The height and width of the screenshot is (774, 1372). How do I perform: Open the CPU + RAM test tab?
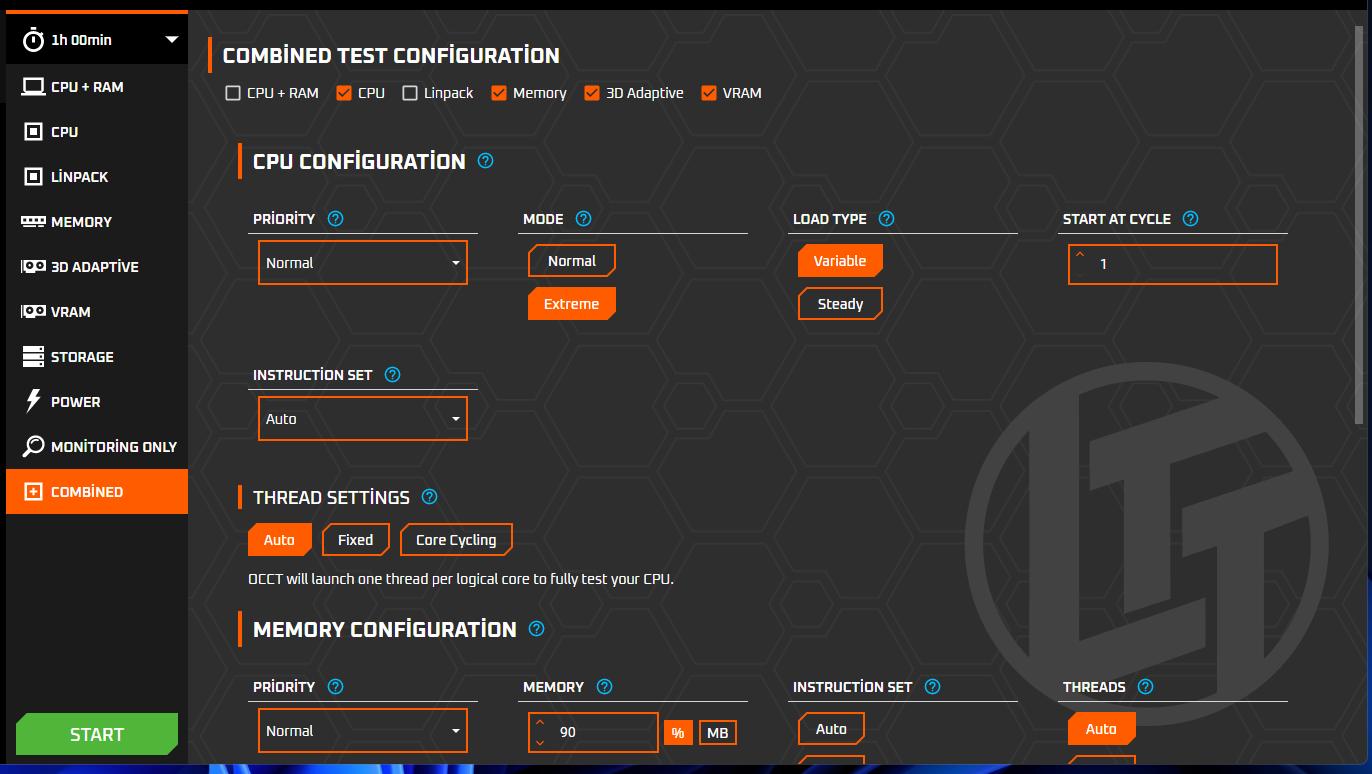tap(97, 87)
